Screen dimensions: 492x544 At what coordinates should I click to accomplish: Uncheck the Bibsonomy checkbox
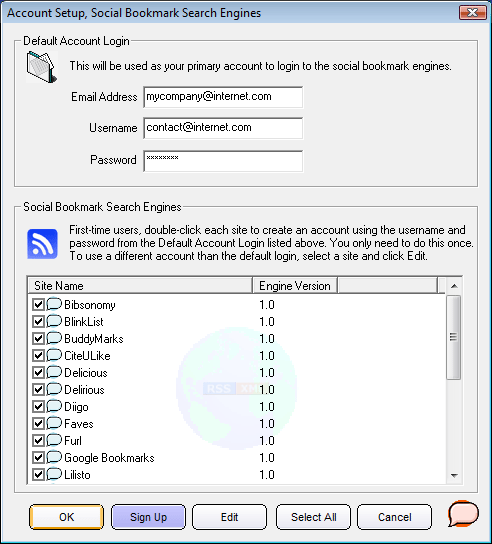(38, 304)
